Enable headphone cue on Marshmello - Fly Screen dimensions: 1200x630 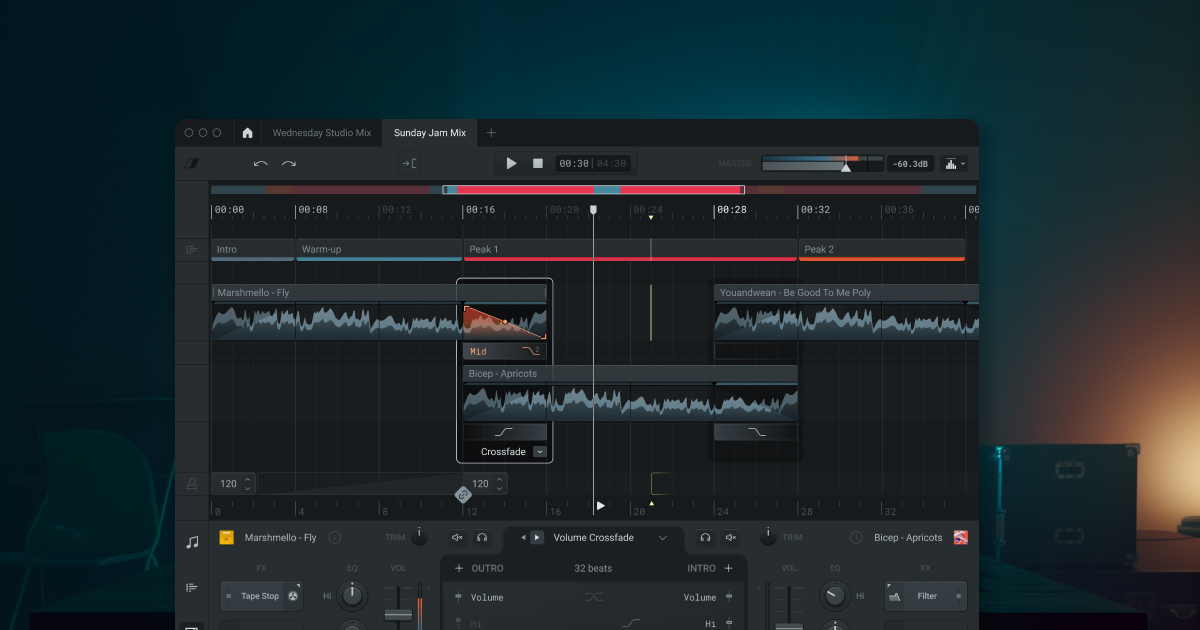[x=482, y=537]
